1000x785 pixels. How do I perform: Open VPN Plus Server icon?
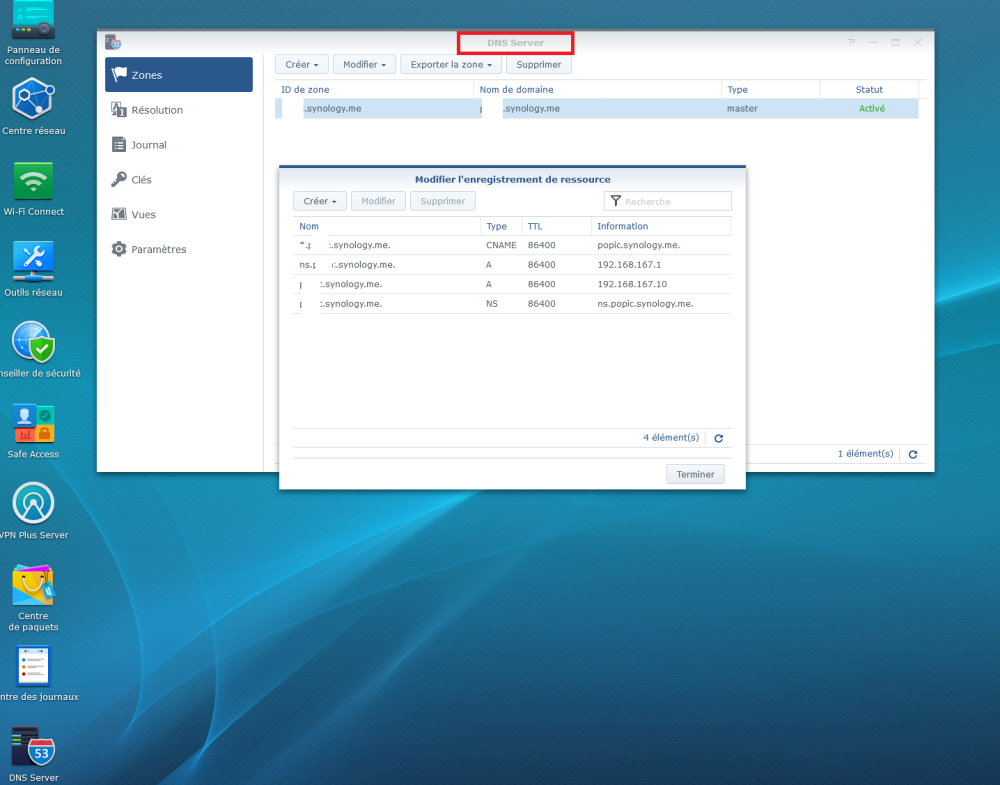click(x=33, y=504)
